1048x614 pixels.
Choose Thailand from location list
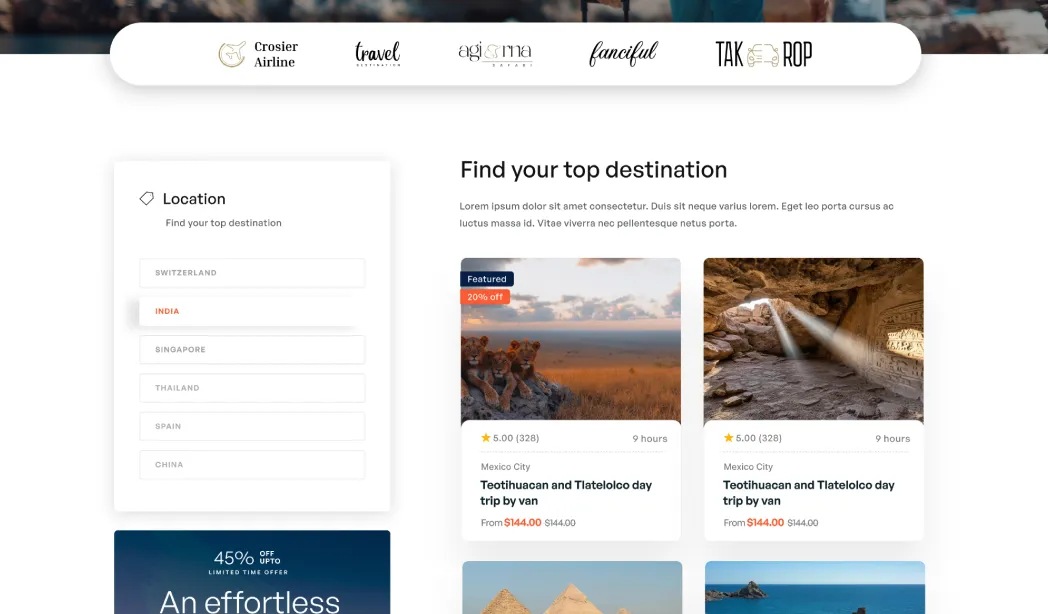(252, 388)
